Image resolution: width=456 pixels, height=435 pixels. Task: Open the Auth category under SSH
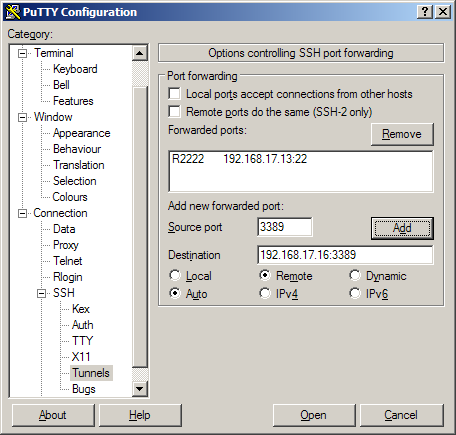(x=83, y=325)
